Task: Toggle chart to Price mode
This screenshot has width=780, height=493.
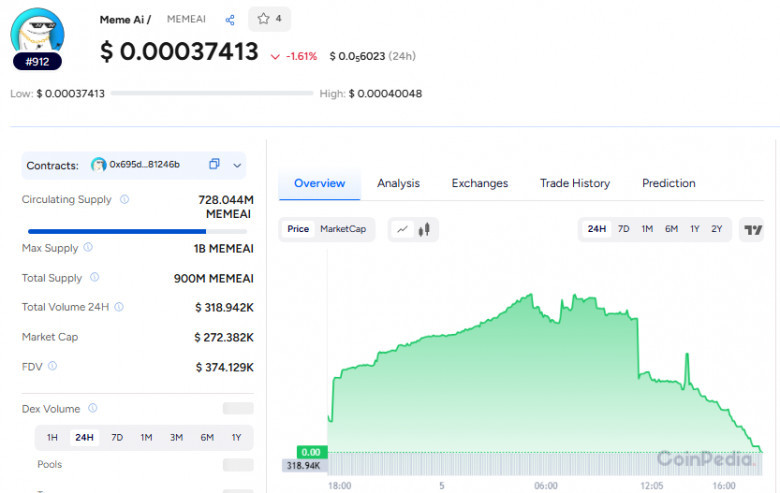Action: coord(298,229)
